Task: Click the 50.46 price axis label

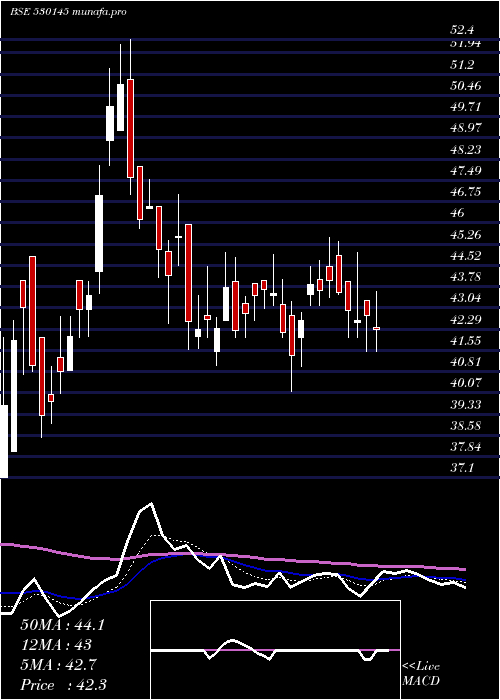Action: coord(466,86)
